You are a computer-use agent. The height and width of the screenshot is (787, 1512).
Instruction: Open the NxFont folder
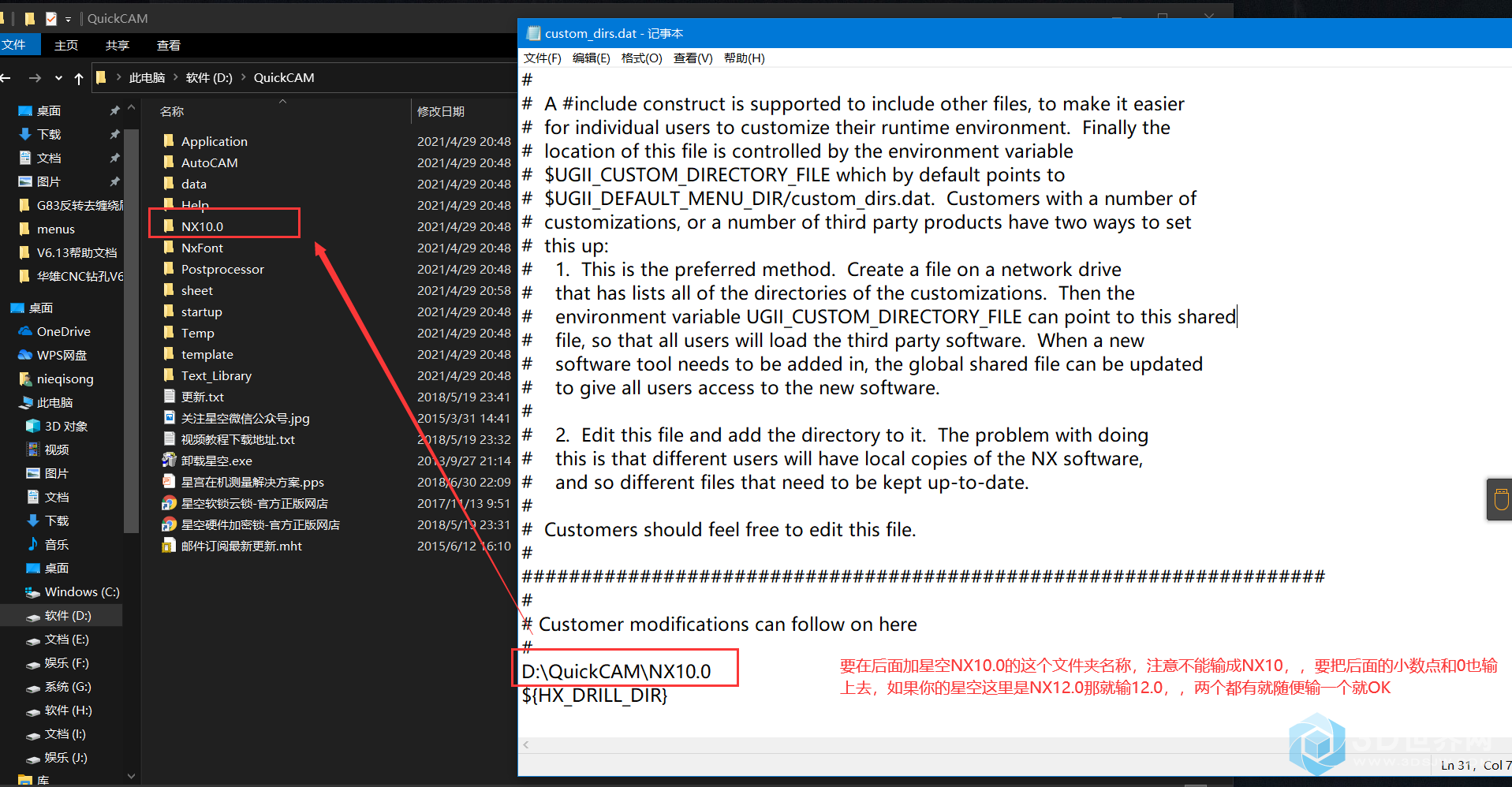(202, 248)
